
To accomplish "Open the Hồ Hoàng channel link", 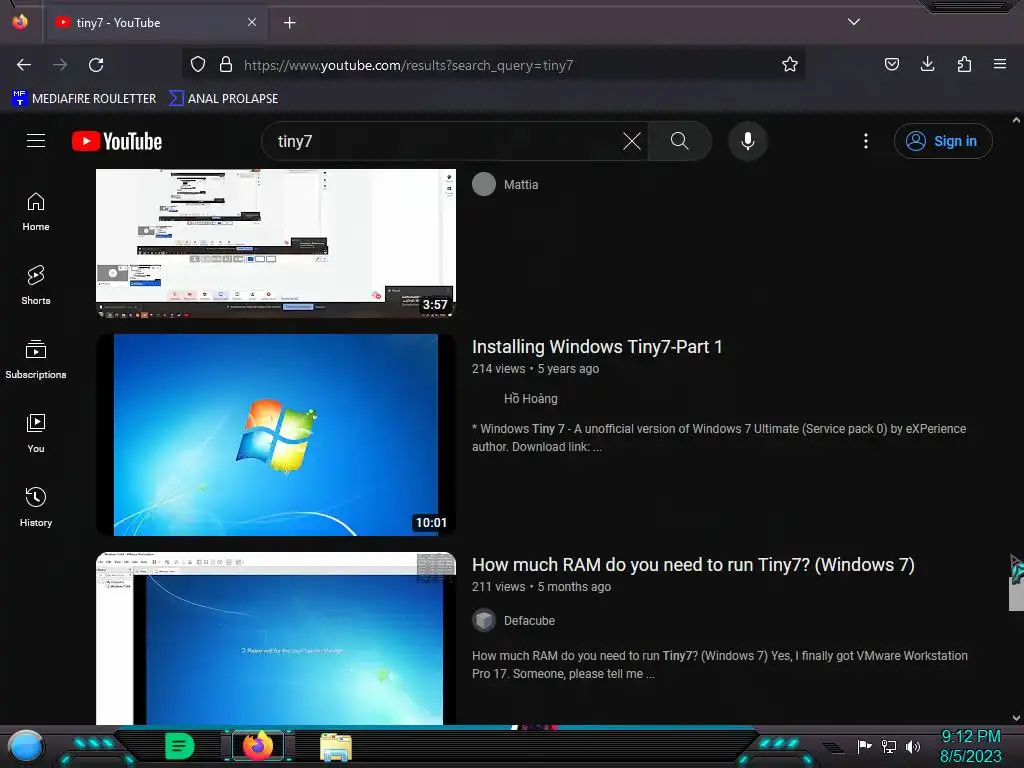I will pyautogui.click(x=530, y=398).
